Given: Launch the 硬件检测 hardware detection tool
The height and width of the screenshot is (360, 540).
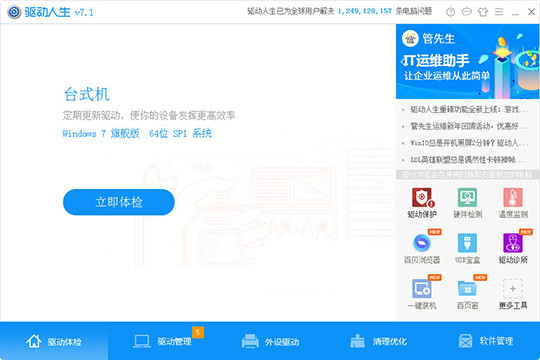Looking at the screenshot, I should click(467, 203).
